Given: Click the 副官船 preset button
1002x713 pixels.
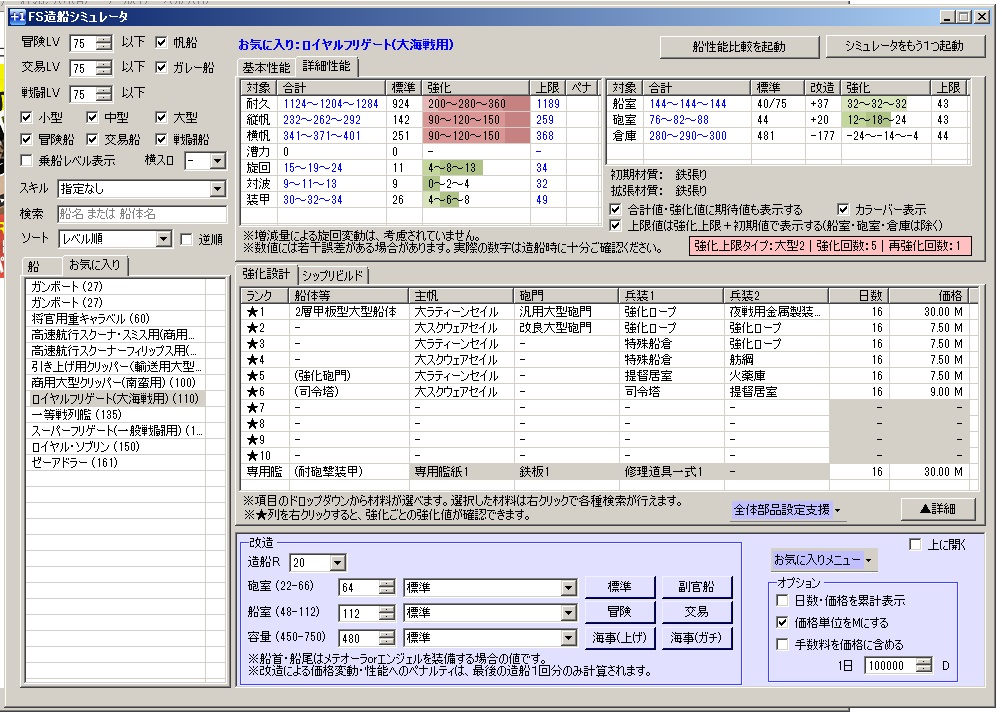Looking at the screenshot, I should [696, 586].
